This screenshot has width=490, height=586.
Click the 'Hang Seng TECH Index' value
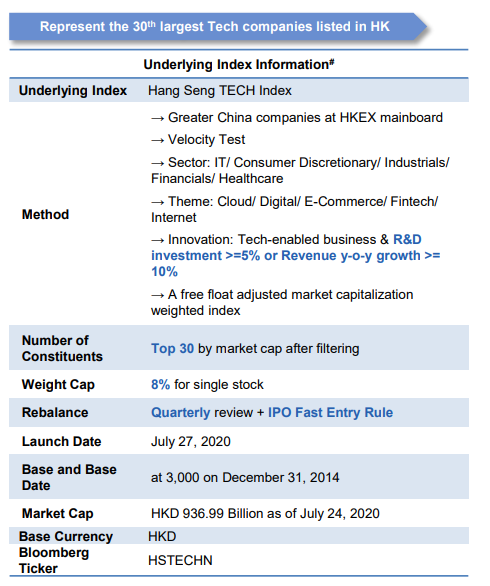[x=220, y=90]
